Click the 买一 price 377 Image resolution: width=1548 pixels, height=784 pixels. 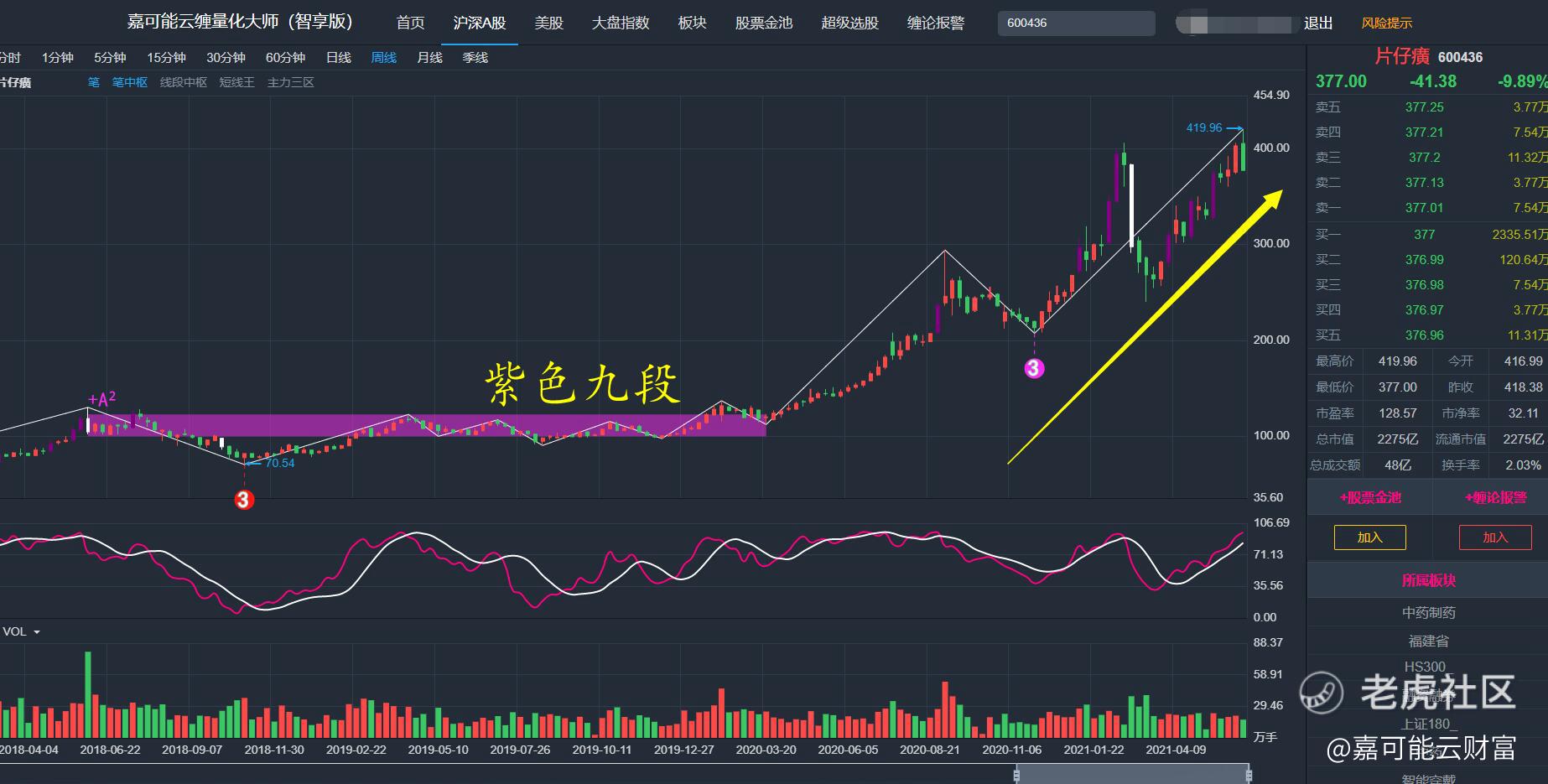(1425, 235)
